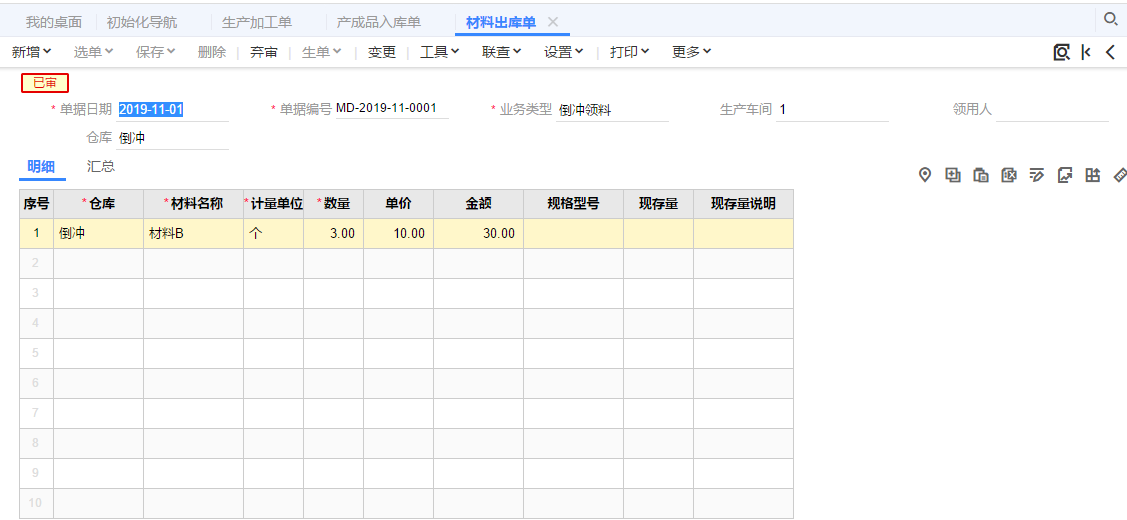Click the 变更 button in toolbar
The height and width of the screenshot is (520, 1127).
point(382,52)
